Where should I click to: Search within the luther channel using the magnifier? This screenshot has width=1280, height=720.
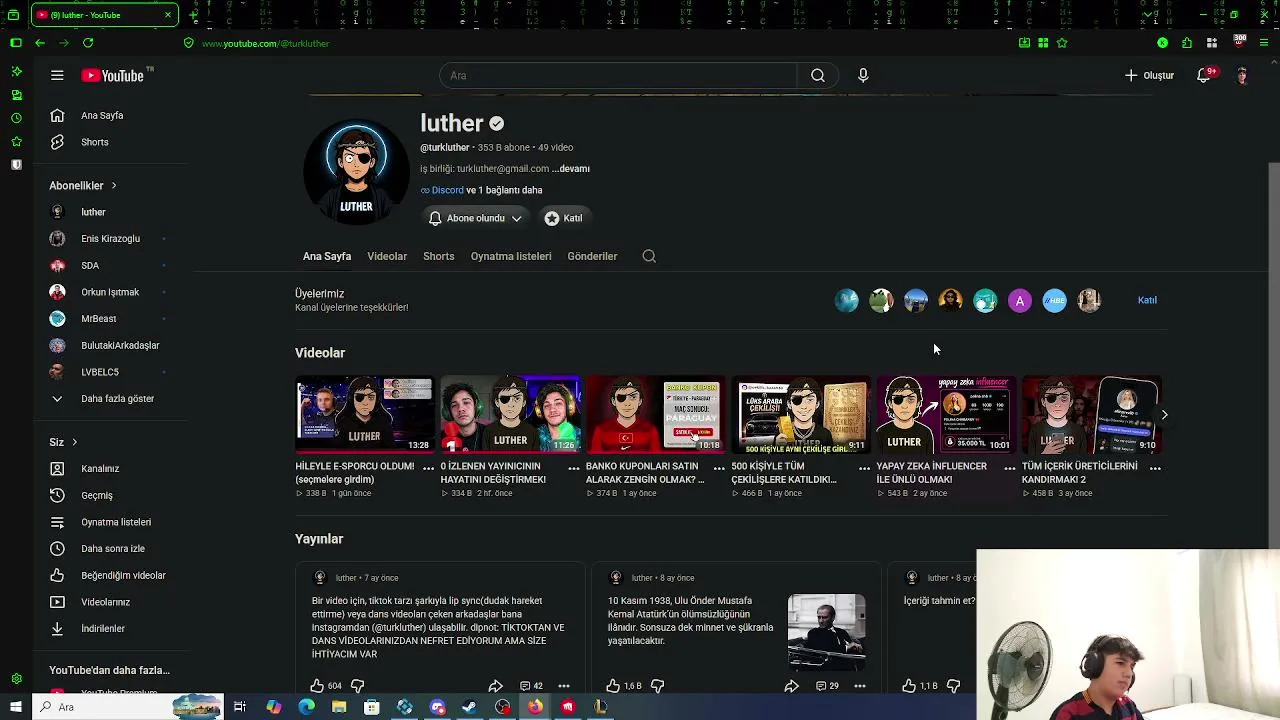point(649,256)
